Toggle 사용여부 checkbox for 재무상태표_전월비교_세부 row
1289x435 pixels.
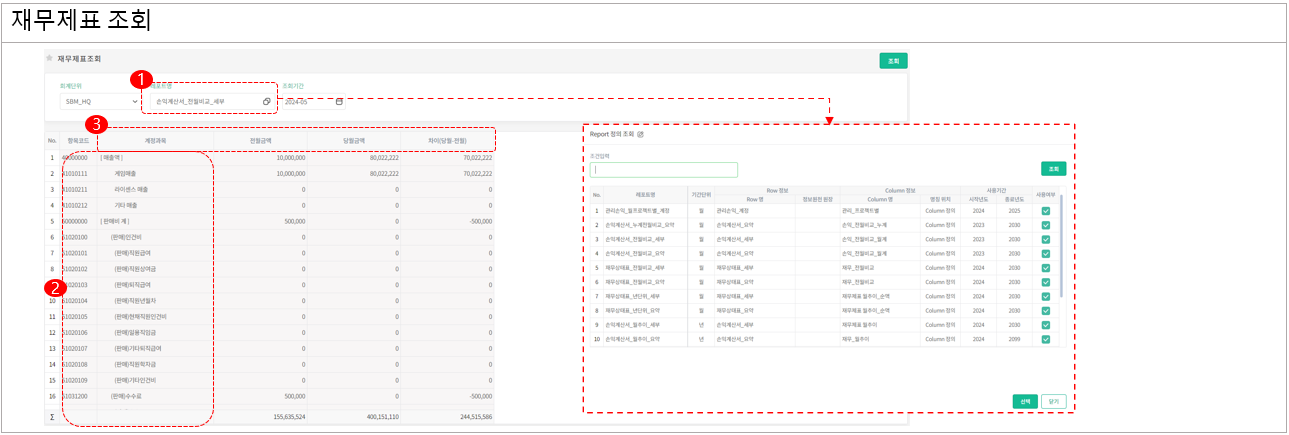tap(1045, 268)
